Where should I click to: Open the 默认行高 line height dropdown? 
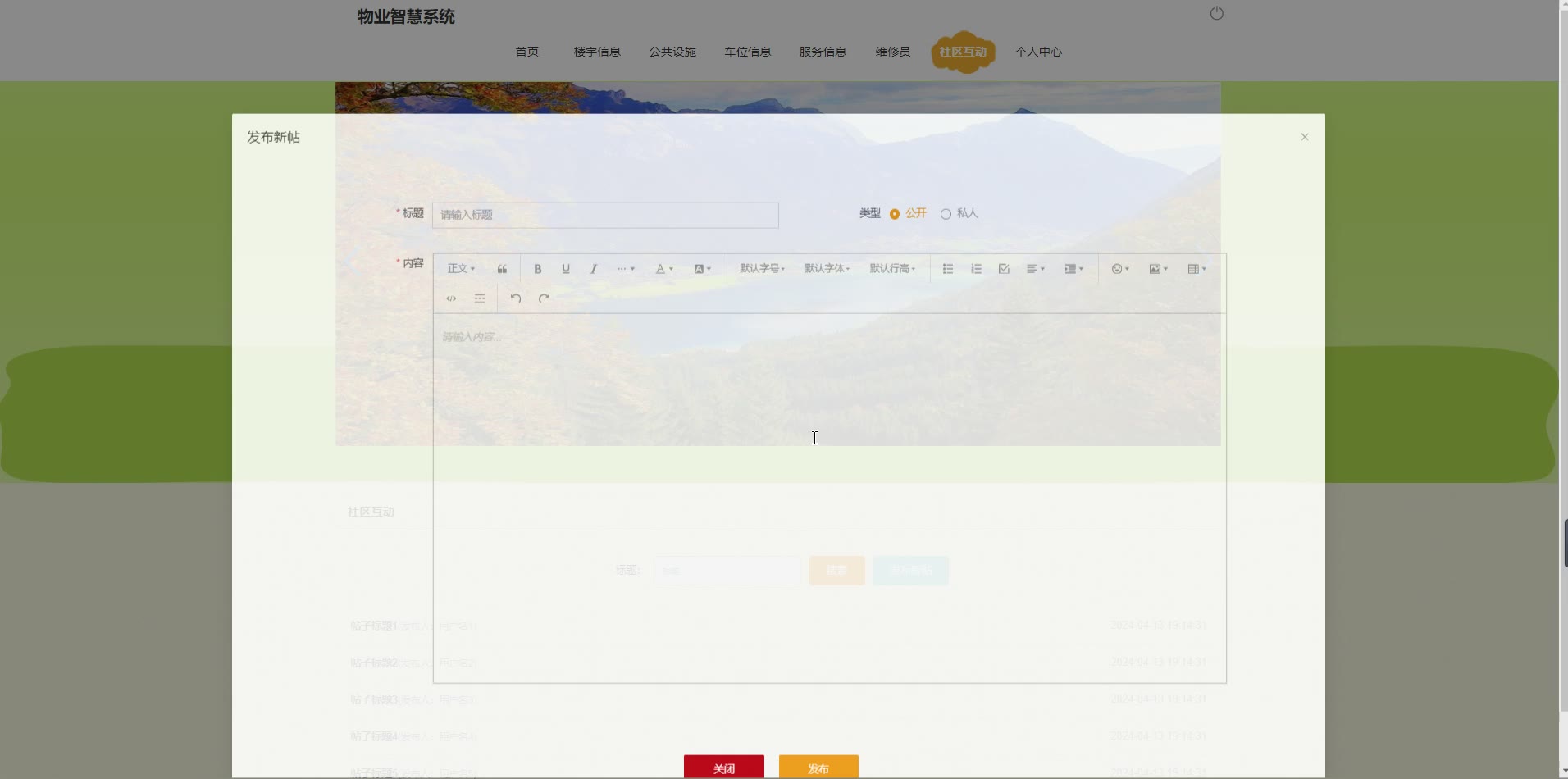(x=892, y=269)
